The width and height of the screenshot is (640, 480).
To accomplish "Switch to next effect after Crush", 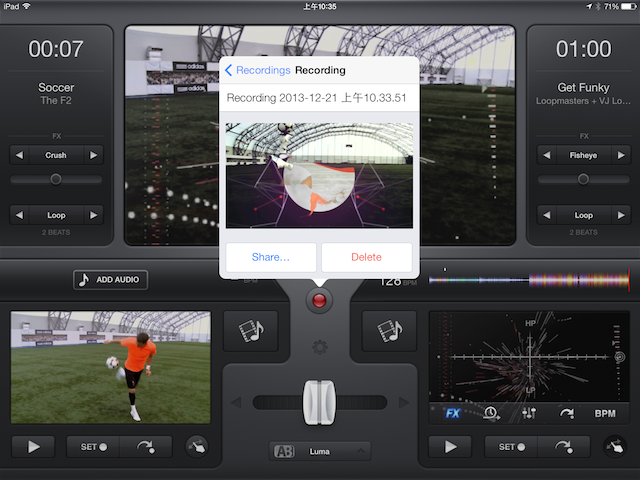I will pos(93,155).
